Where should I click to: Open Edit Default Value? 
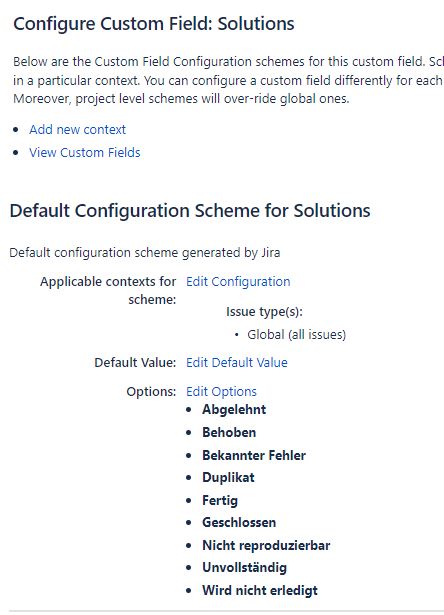click(x=237, y=362)
